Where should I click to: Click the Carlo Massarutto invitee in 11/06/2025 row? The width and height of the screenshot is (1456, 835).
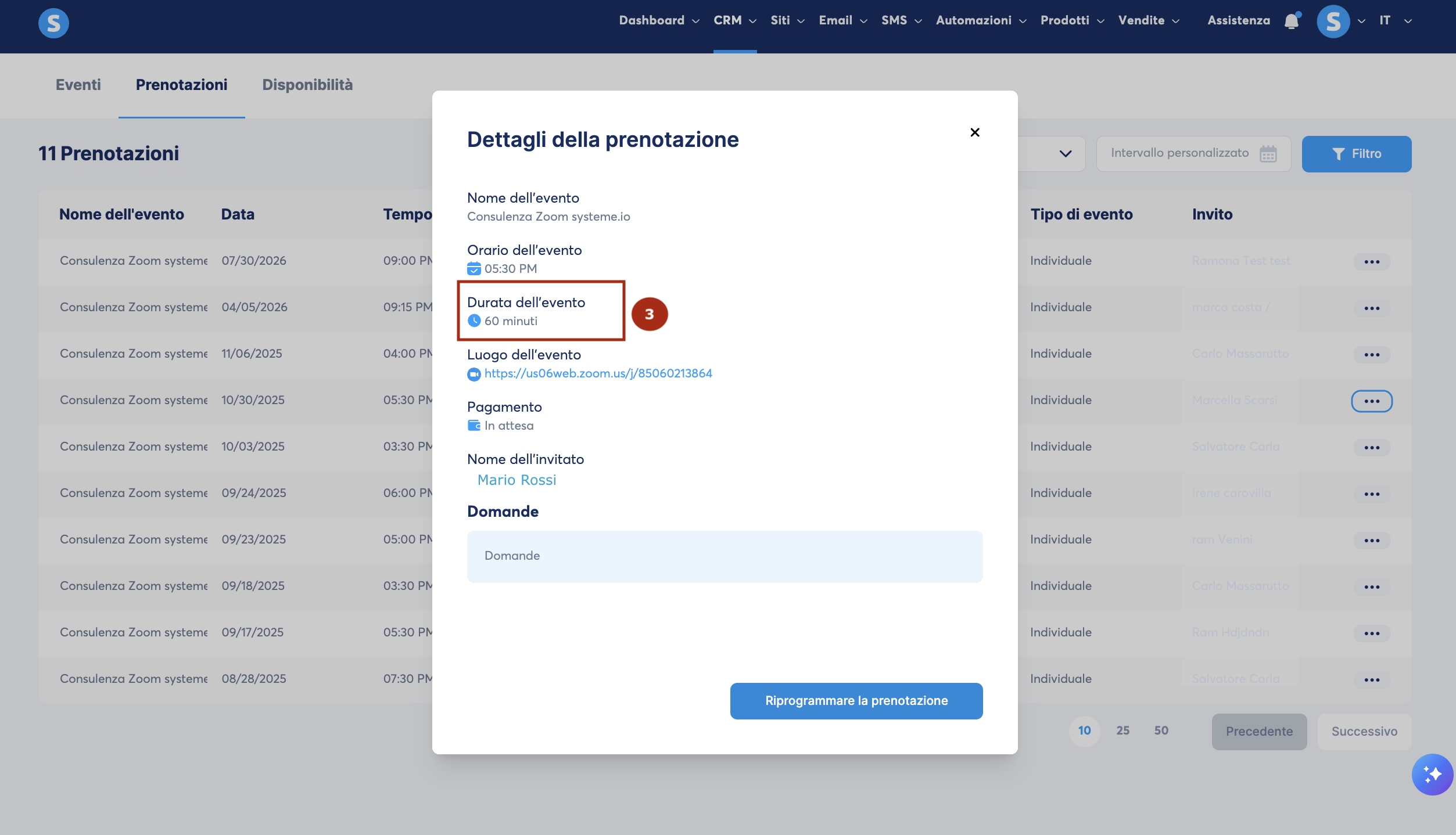(1240, 354)
